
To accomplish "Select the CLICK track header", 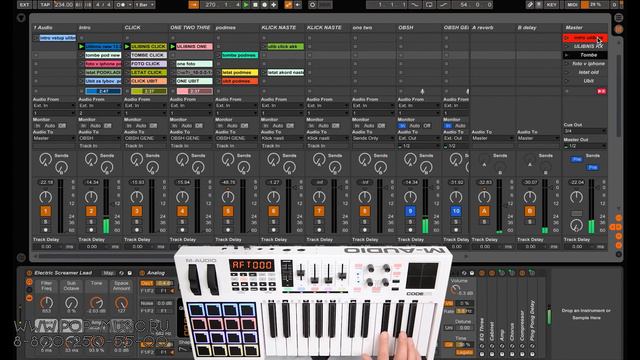I will pyautogui.click(x=145, y=27).
